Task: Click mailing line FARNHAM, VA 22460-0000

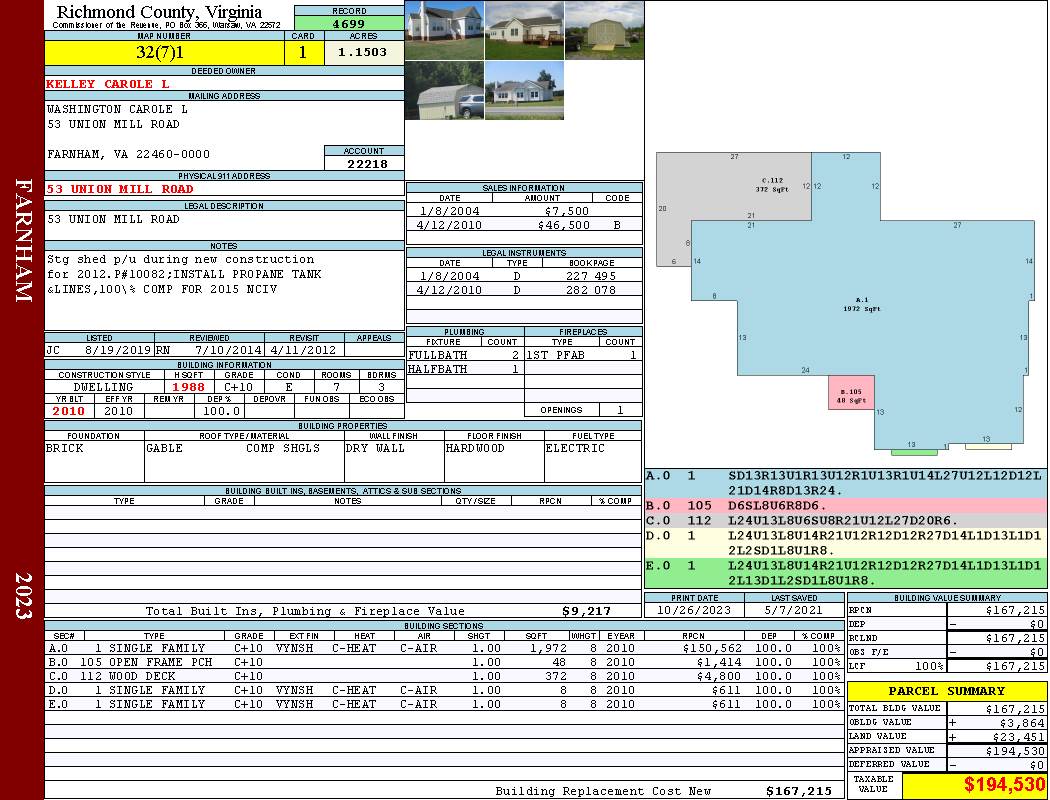Action: tap(128, 154)
